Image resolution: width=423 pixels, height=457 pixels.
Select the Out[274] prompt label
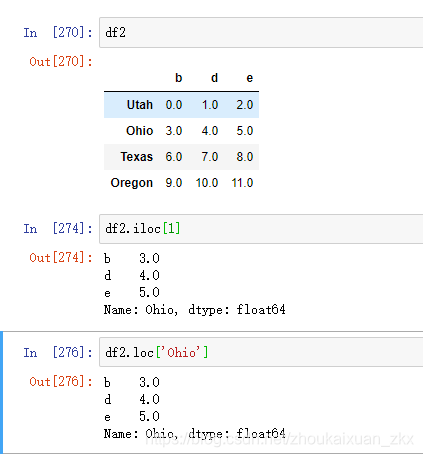coord(61,258)
